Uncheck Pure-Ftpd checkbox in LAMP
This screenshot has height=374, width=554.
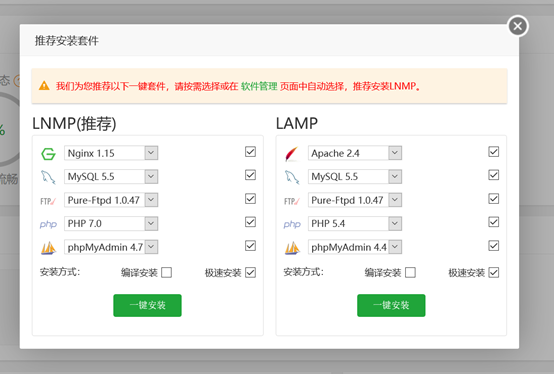[x=494, y=199]
